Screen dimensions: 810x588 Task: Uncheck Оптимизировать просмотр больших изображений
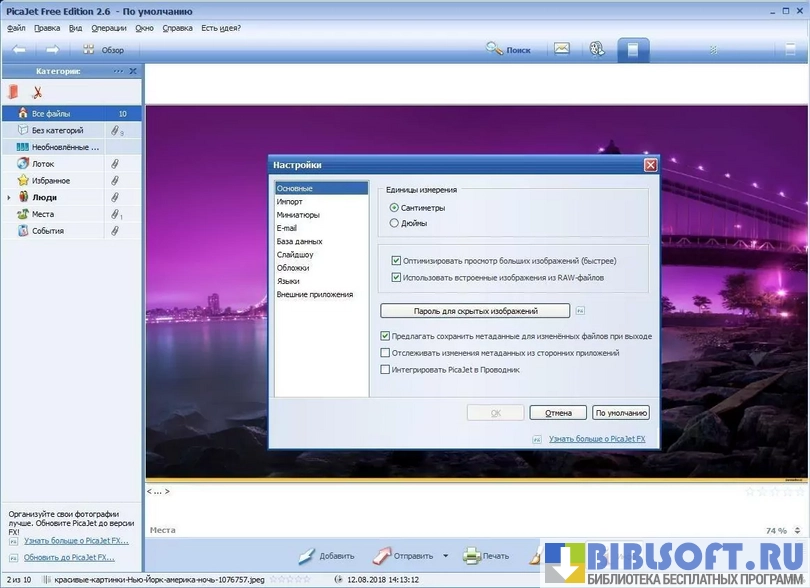pos(396,261)
